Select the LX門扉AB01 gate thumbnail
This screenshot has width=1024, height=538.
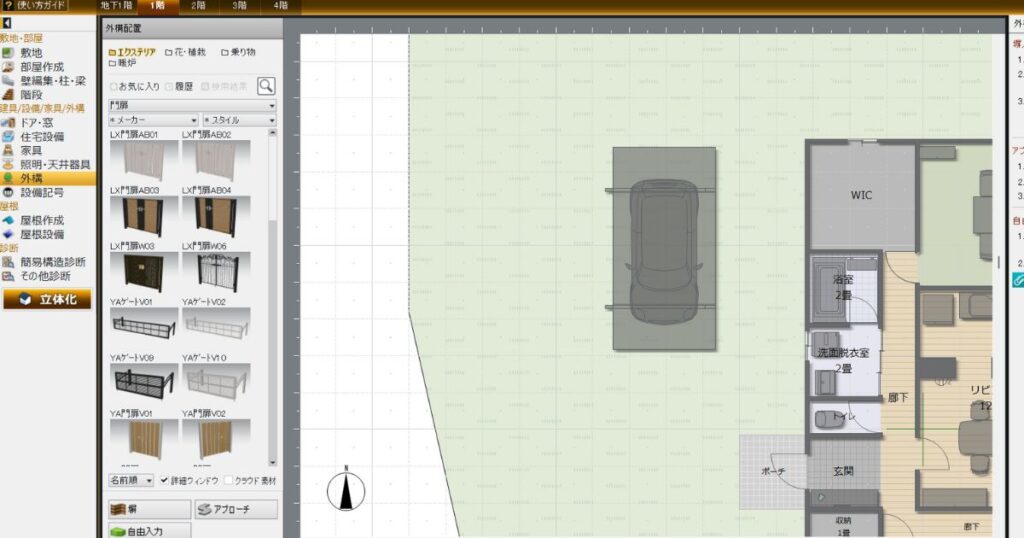(x=144, y=161)
